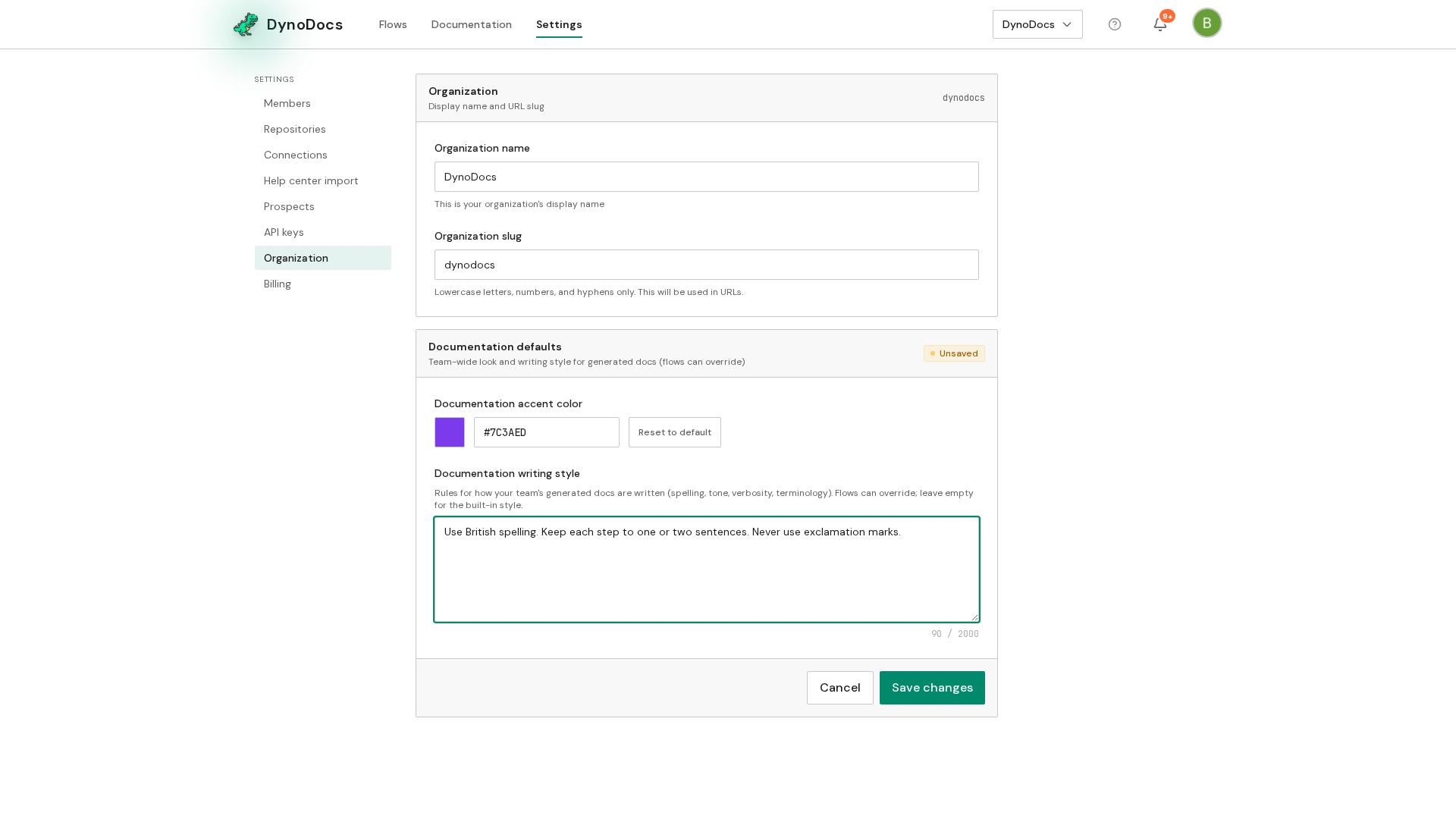Click the Cancel button
Image resolution: width=1456 pixels, height=819 pixels.
click(x=840, y=688)
